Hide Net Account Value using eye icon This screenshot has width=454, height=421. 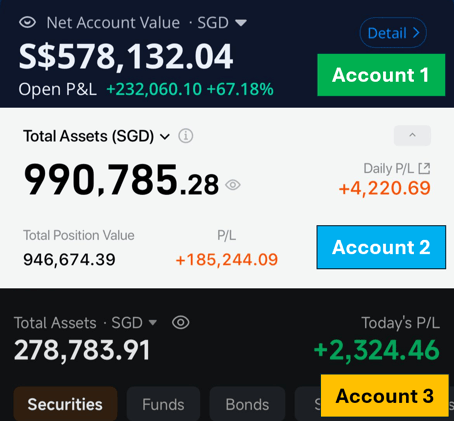pos(27,23)
